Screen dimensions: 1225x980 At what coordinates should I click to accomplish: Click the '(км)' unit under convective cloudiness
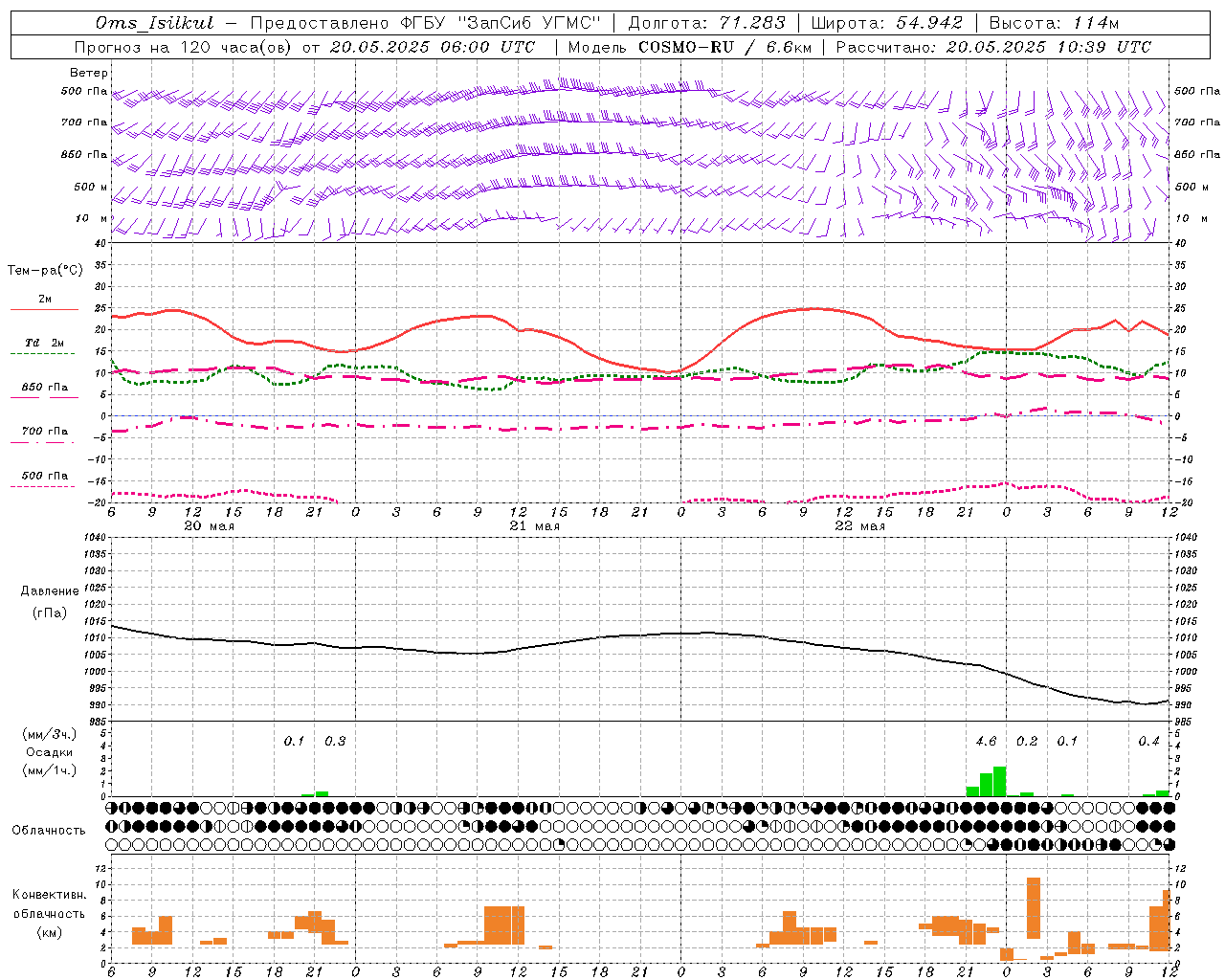click(x=49, y=932)
